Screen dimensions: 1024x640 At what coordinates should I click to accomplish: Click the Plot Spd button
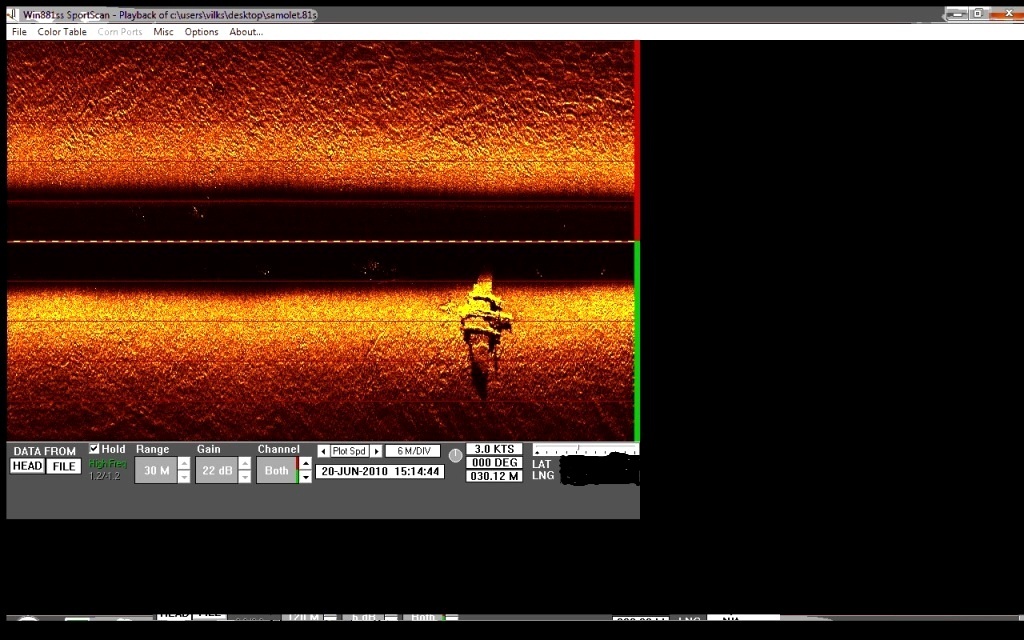click(x=350, y=452)
